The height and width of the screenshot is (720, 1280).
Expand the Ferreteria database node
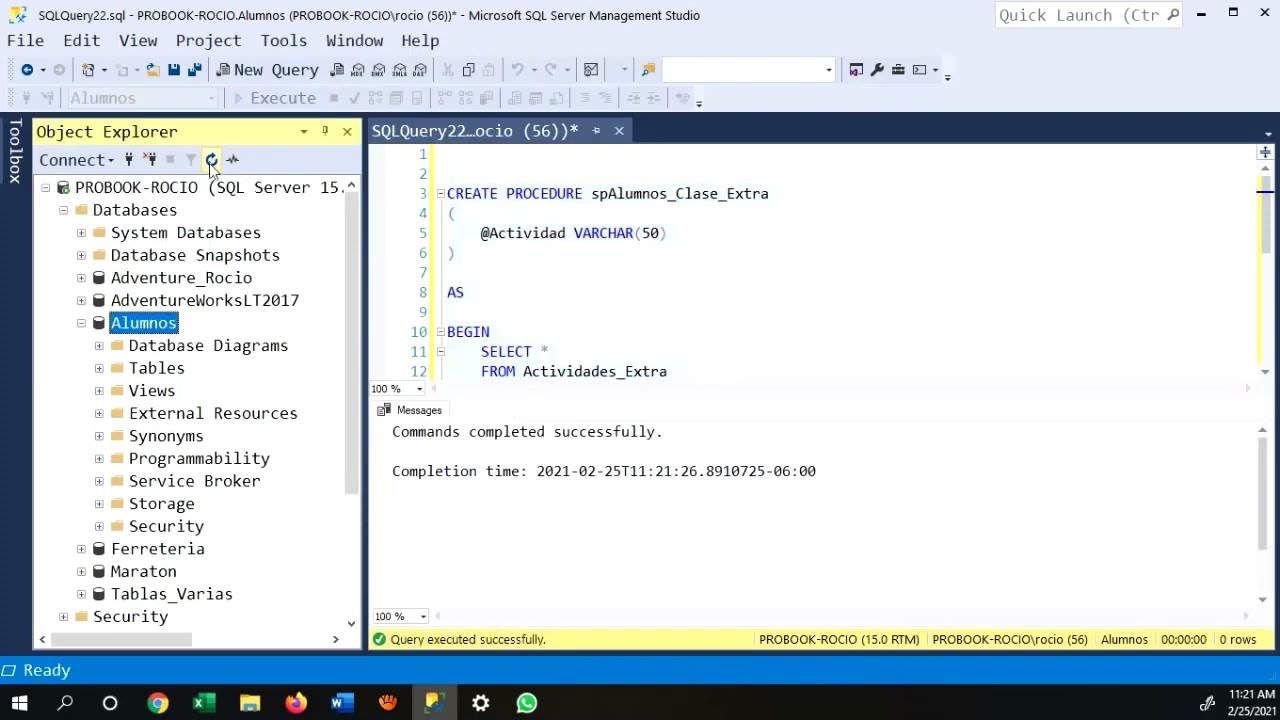[81, 549]
